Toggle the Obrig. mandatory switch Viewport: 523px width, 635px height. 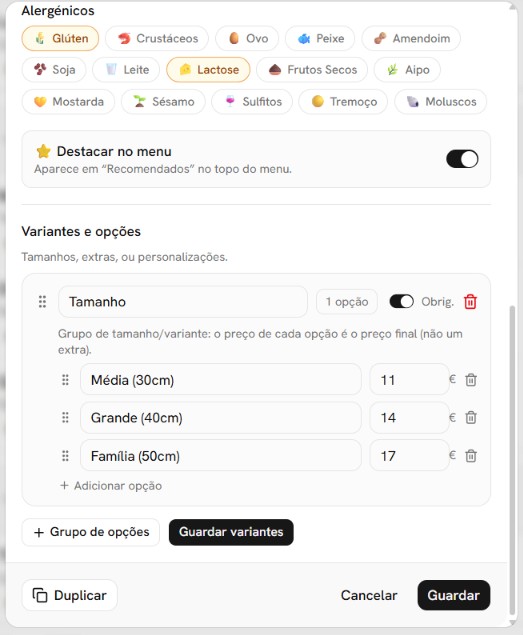tap(401, 302)
